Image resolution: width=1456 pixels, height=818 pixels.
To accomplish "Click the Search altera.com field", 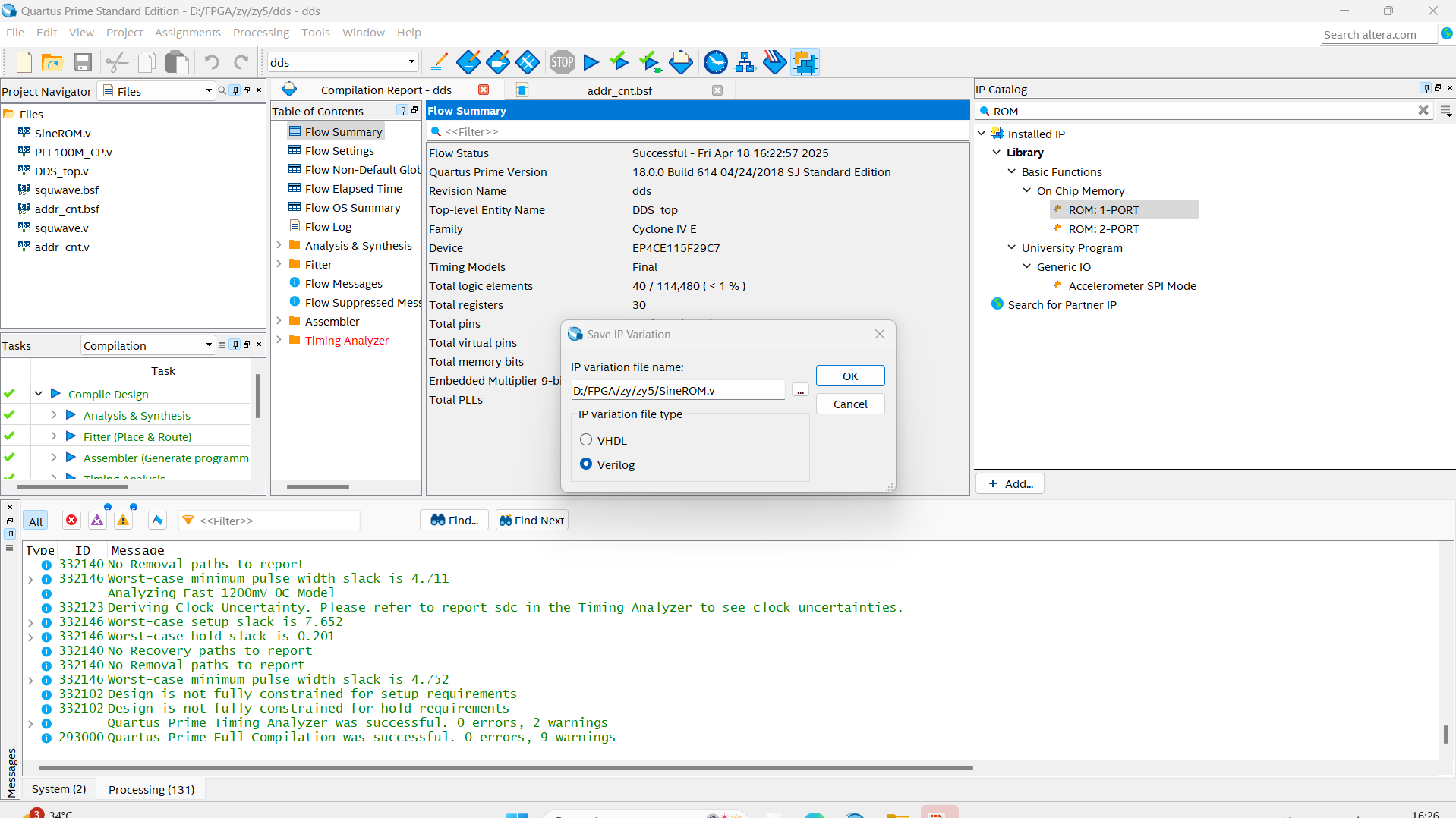I will [1379, 35].
